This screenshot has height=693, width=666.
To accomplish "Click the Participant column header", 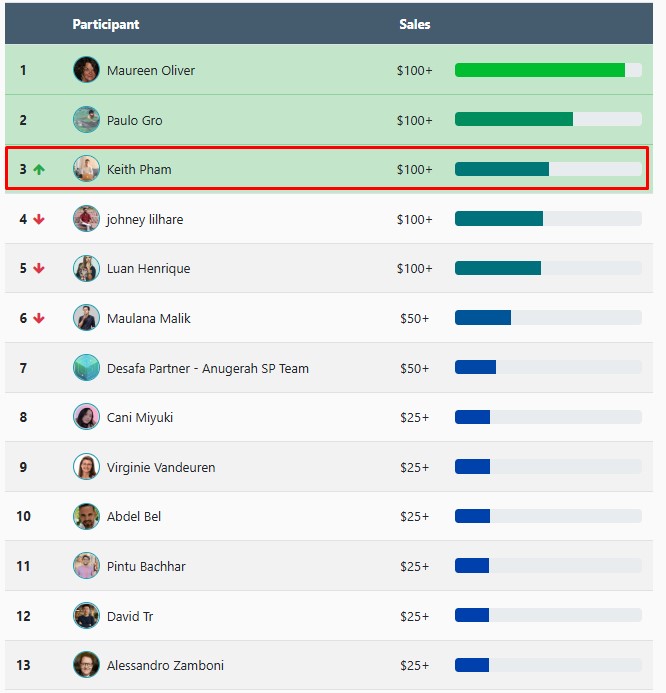I will tap(106, 24).
